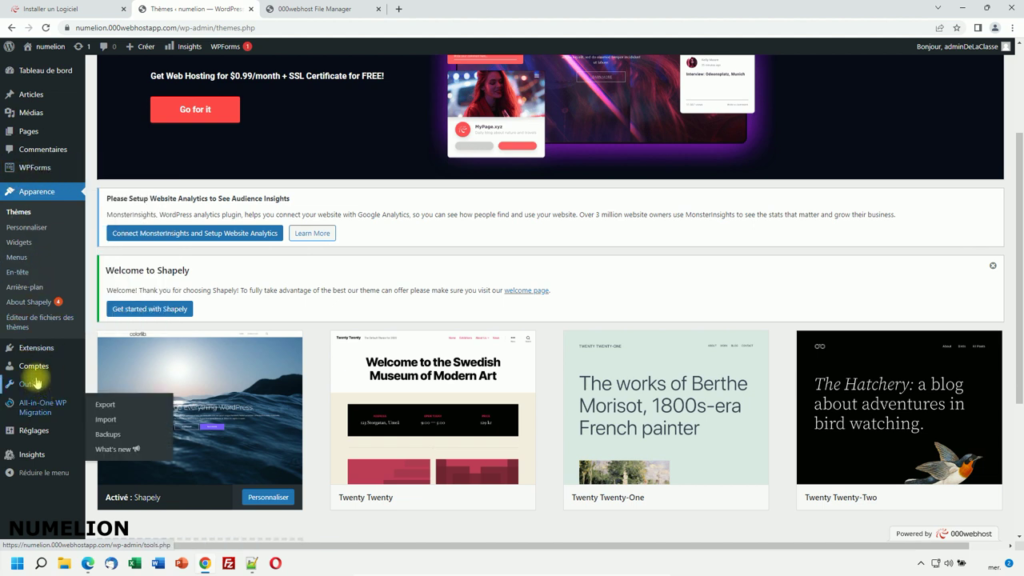1024x576 pixels.
Task: Open Widgets under Apparence
Action: click(19, 242)
